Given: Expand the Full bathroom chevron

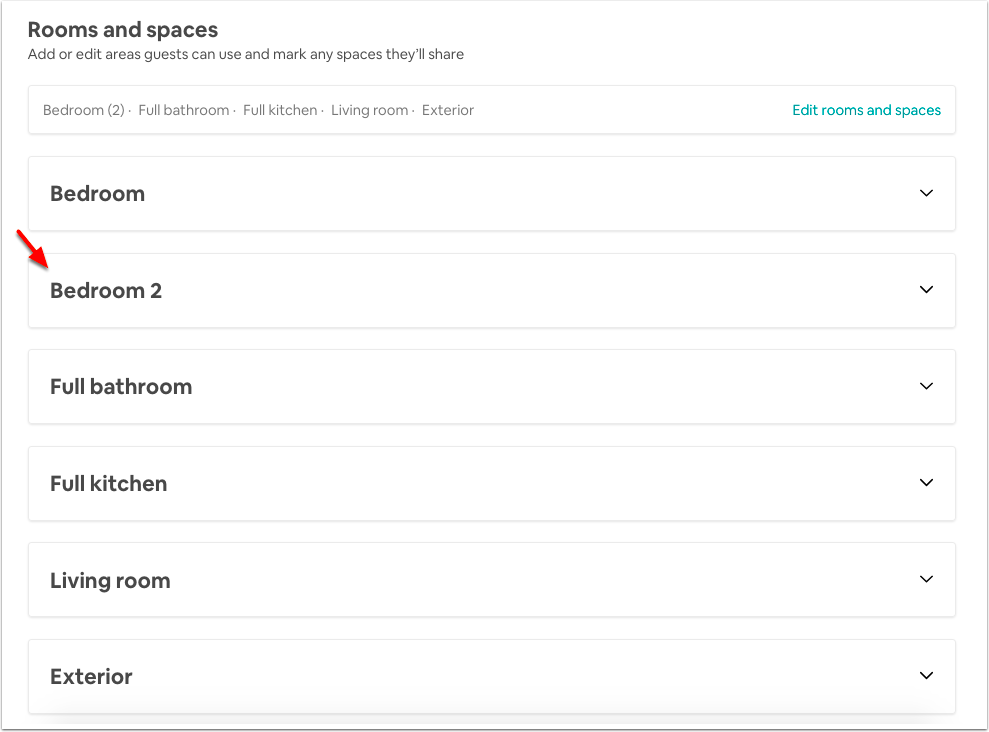Looking at the screenshot, I should click(x=926, y=386).
